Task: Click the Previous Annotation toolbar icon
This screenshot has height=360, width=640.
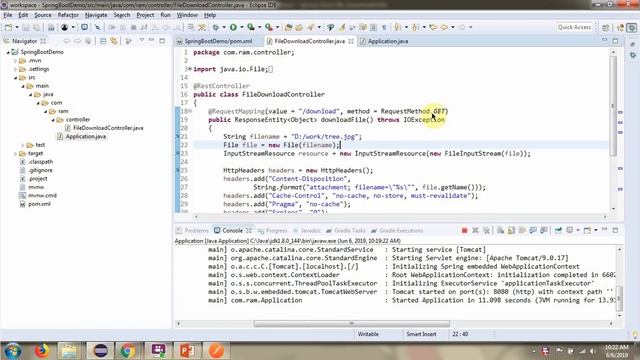Action: [x=416, y=27]
